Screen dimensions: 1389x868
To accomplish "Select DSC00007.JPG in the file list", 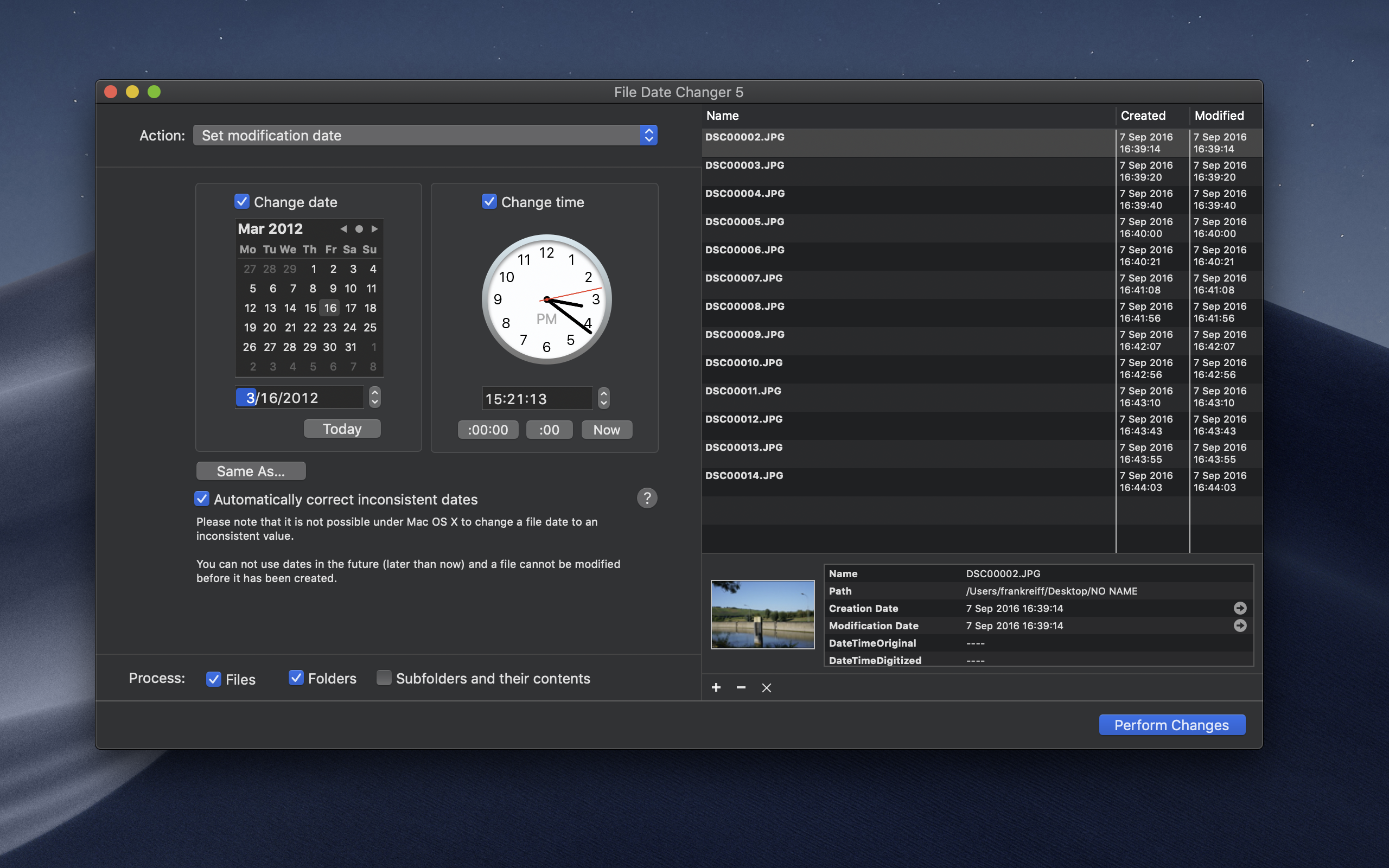I will tap(982, 284).
